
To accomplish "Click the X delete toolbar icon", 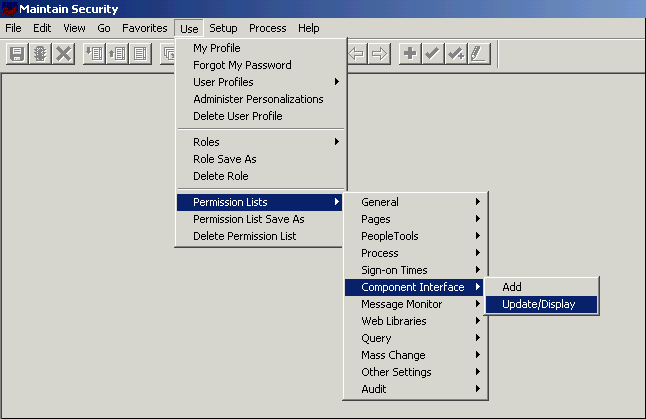I will (x=63, y=54).
